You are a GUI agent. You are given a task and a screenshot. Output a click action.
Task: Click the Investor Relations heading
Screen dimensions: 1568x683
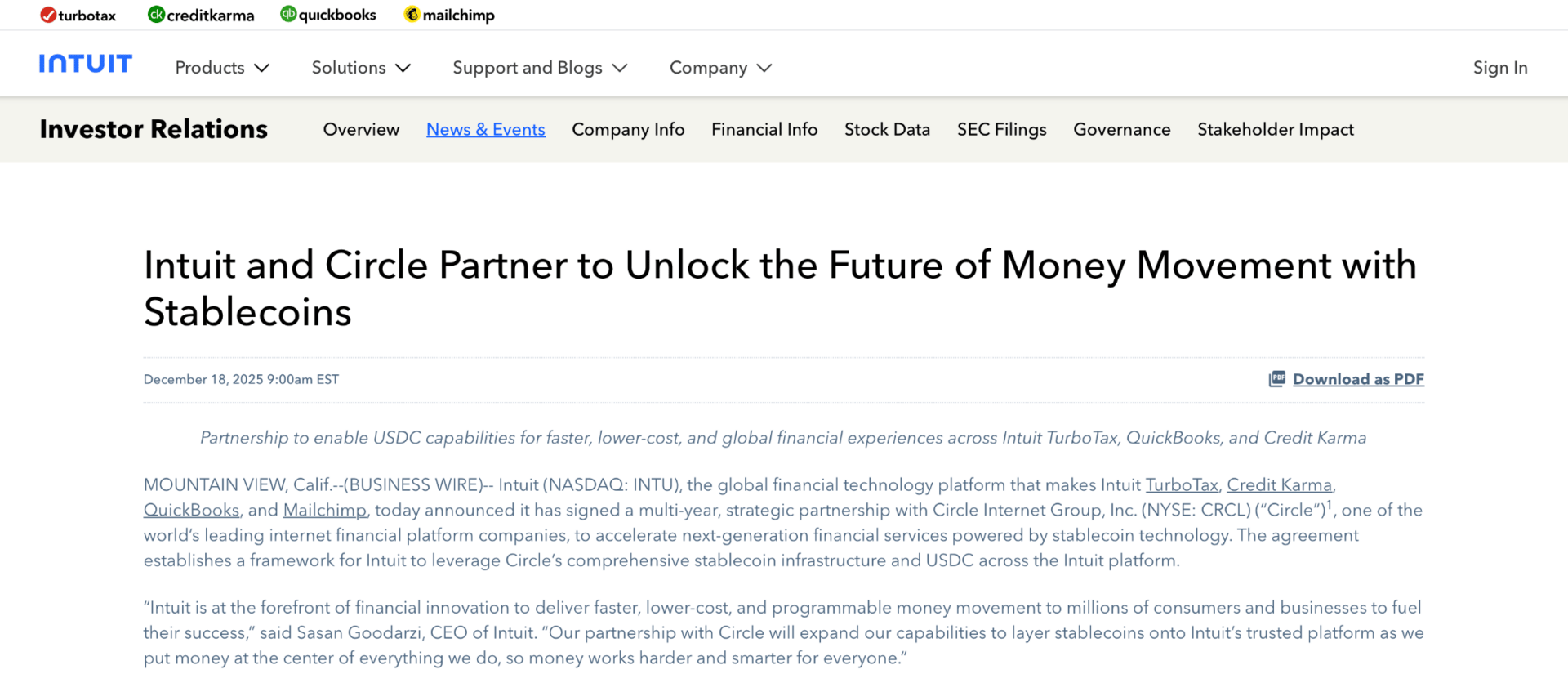[x=154, y=129]
